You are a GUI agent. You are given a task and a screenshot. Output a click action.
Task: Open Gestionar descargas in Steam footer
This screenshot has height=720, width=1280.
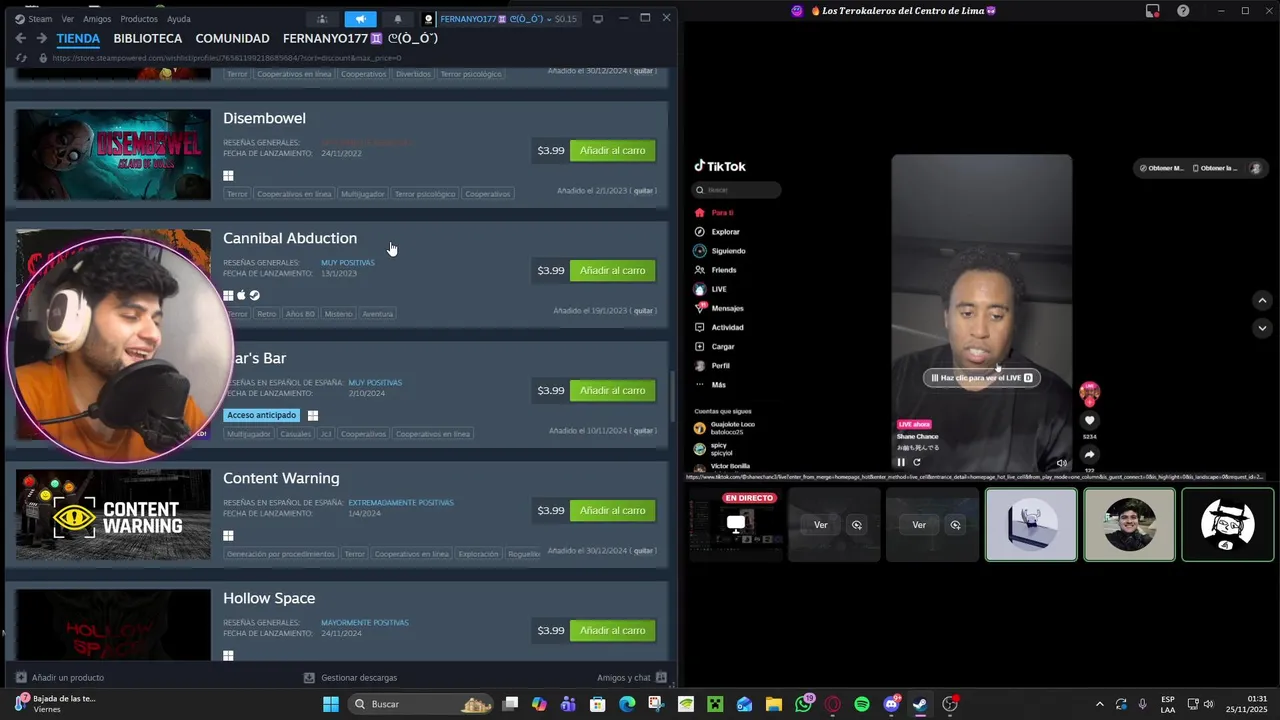pos(350,677)
